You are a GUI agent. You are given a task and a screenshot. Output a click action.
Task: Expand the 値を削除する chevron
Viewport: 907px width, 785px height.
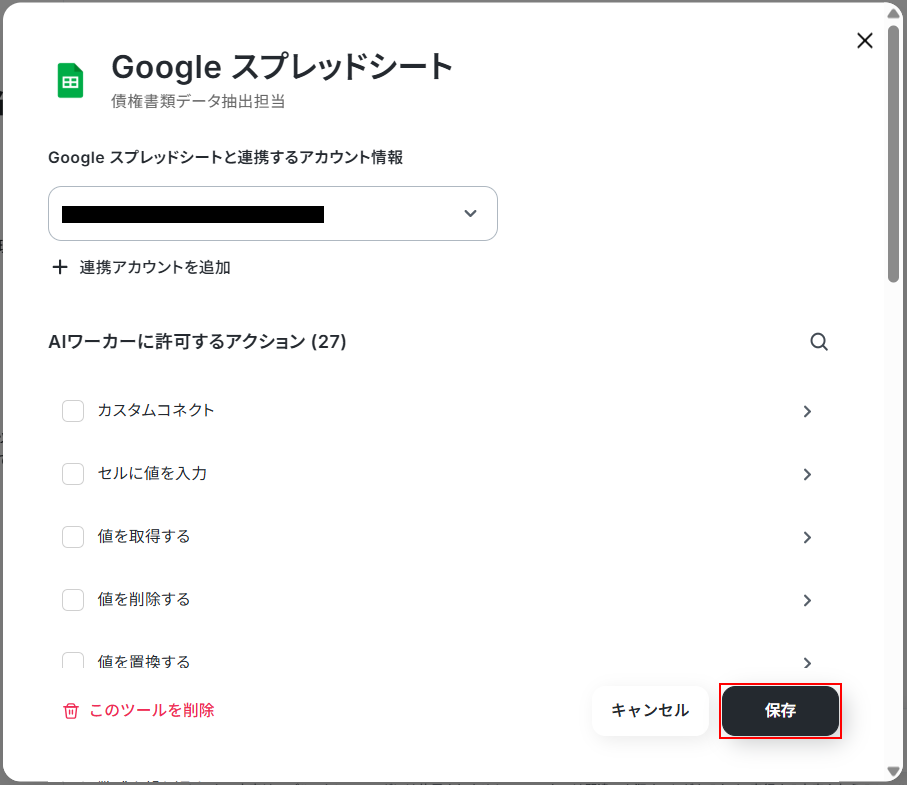[x=808, y=600]
